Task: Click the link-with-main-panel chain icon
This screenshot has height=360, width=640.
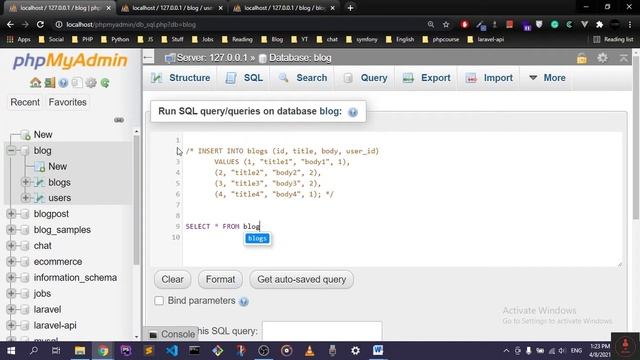Action: (119, 120)
